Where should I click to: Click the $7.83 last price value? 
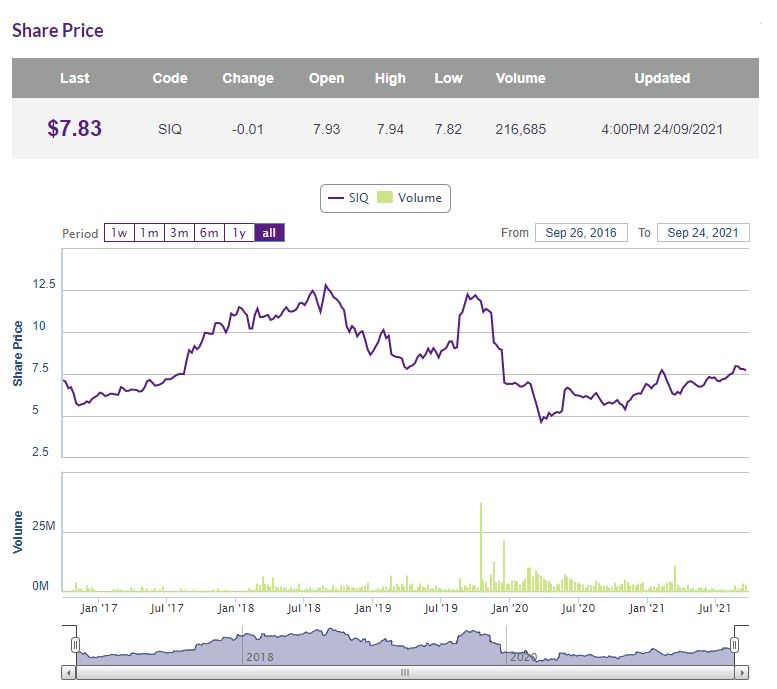[x=74, y=129]
